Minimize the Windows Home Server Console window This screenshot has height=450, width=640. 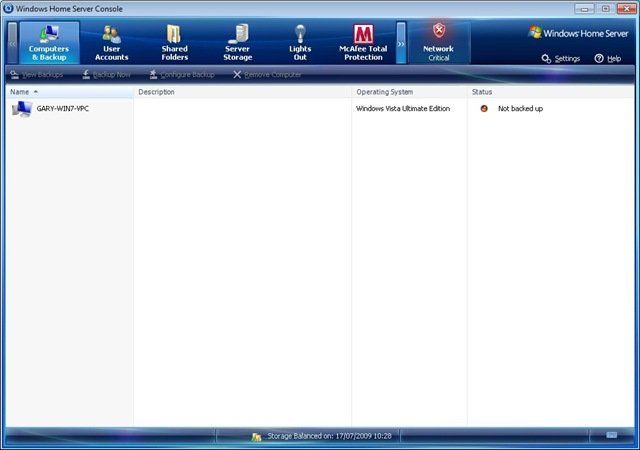point(584,9)
